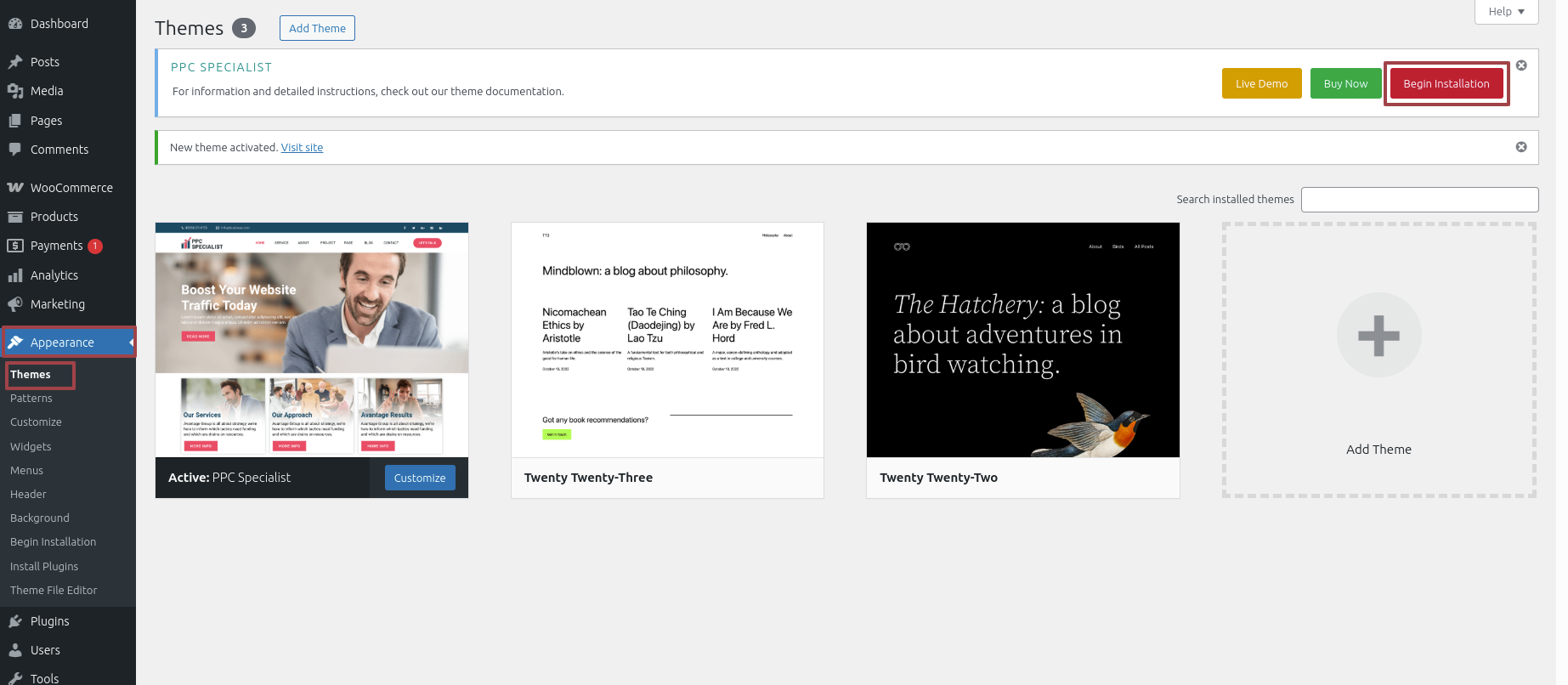This screenshot has width=1568, height=685.
Task: Click the Twenty Twenty-Three theme name
Action: tap(588, 478)
